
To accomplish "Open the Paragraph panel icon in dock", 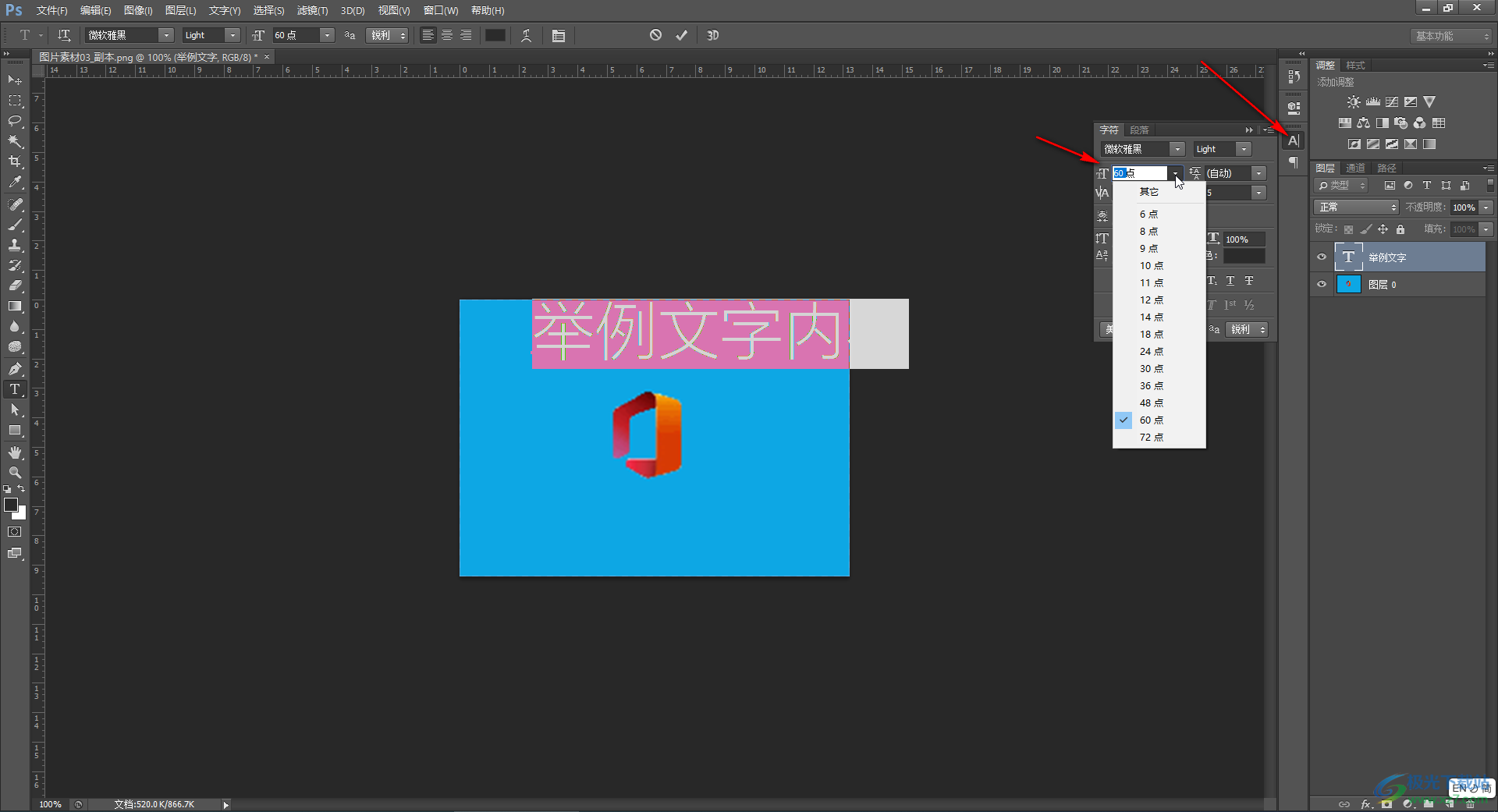I will coord(1294,162).
